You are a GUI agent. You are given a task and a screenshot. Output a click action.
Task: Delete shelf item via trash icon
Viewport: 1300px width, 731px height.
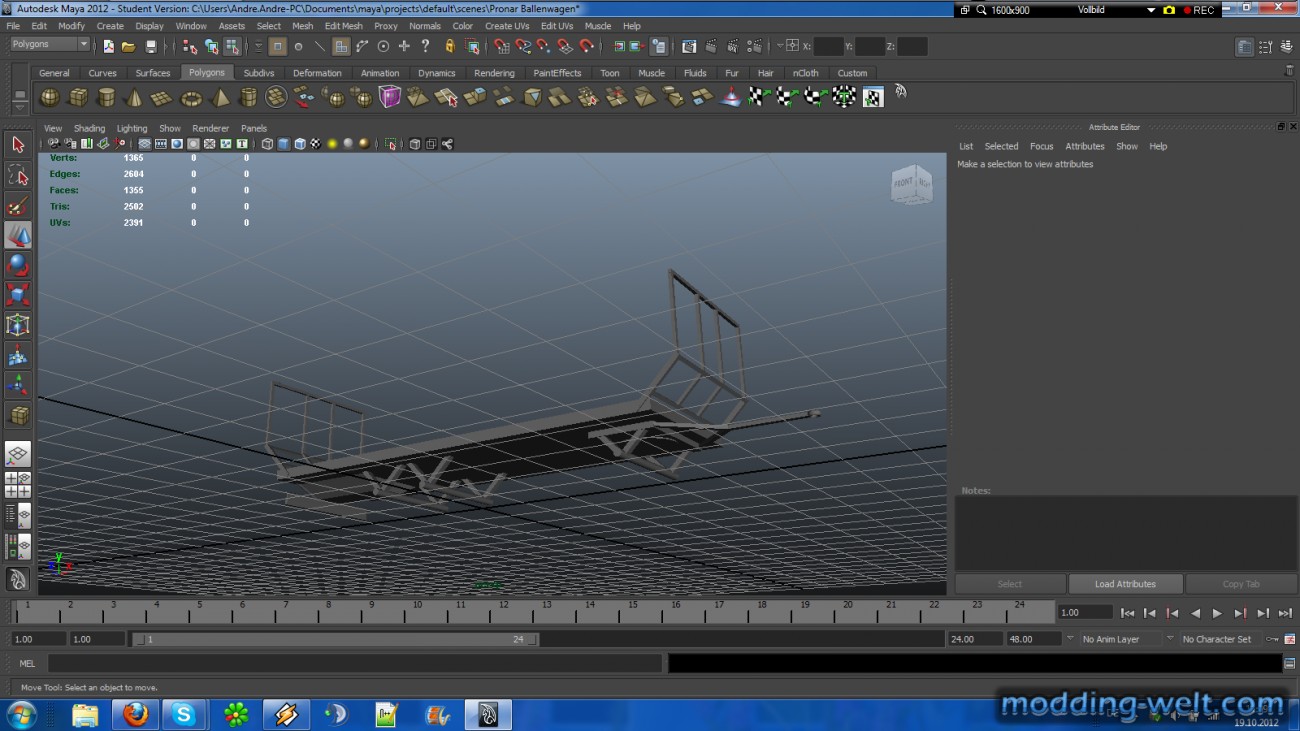pyautogui.click(x=1289, y=71)
